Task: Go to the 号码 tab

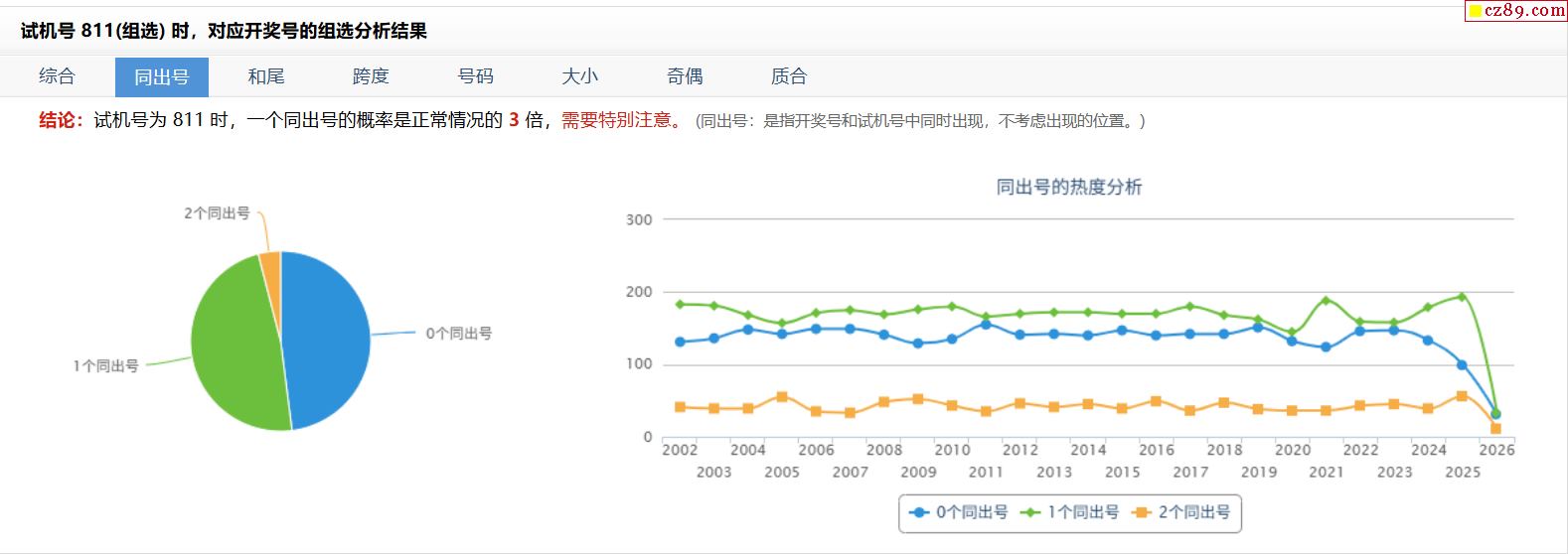Action: [475, 76]
